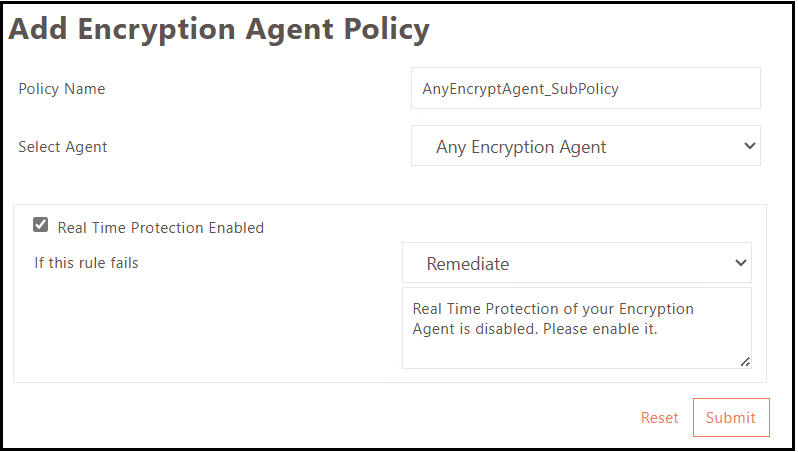The height and width of the screenshot is (452, 798).
Task: Click the "Remediate" selected value text
Action: [467, 264]
